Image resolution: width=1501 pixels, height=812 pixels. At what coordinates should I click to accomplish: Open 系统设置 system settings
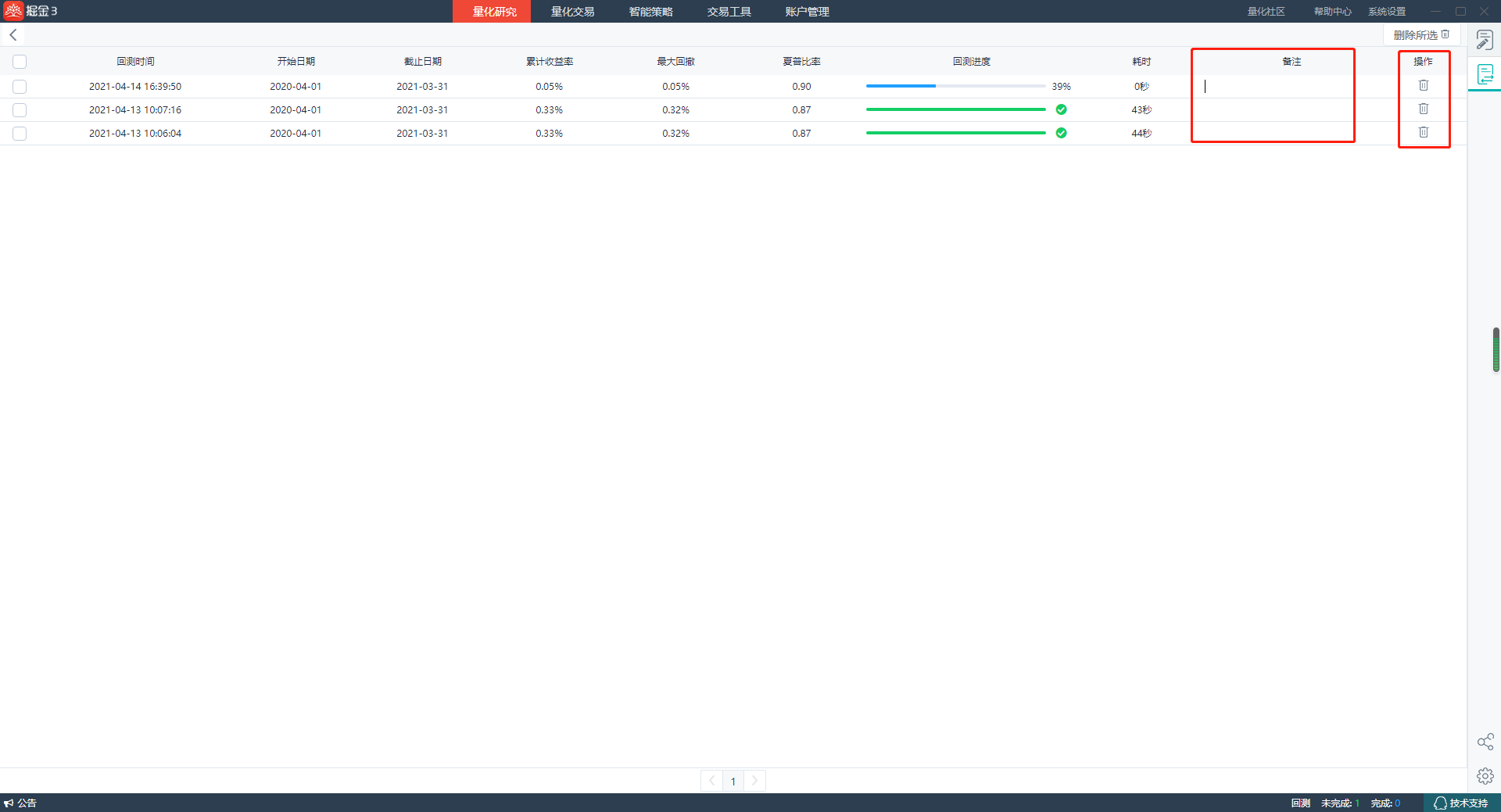coord(1387,12)
